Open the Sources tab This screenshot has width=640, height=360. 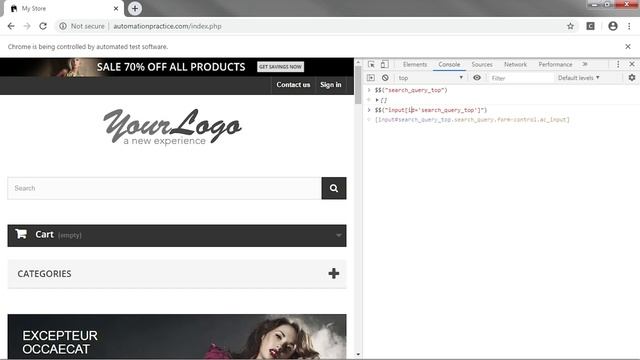[x=482, y=64]
